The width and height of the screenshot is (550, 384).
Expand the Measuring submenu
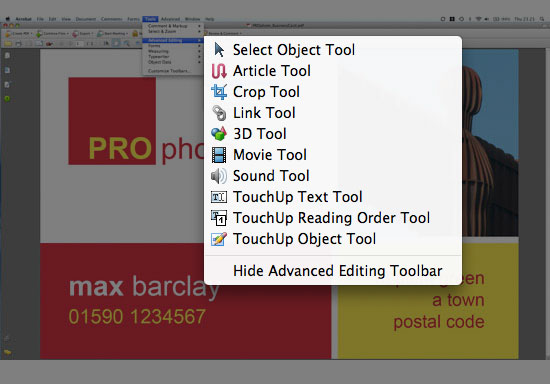173,51
